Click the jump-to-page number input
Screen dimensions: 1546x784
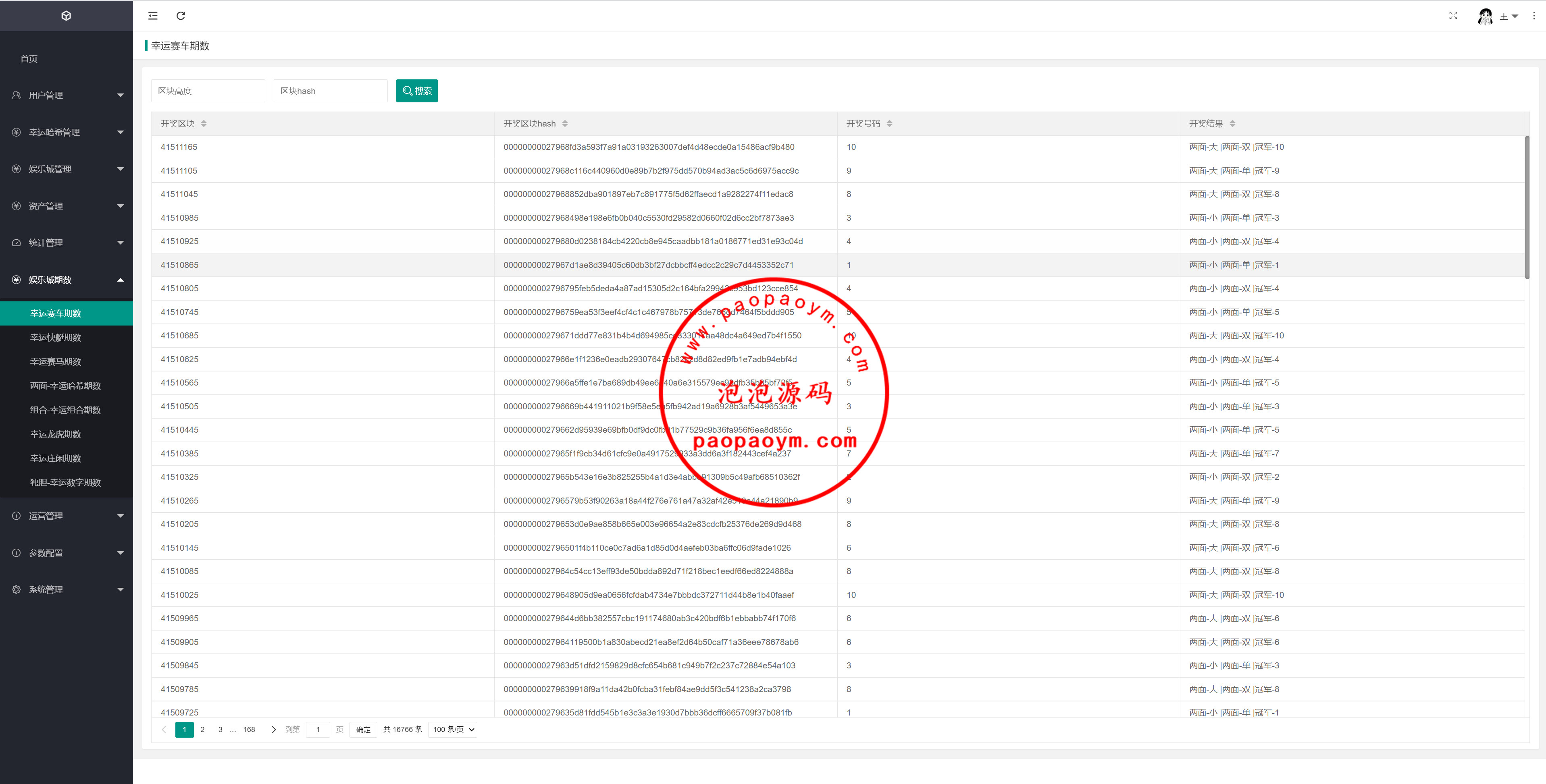(x=318, y=730)
